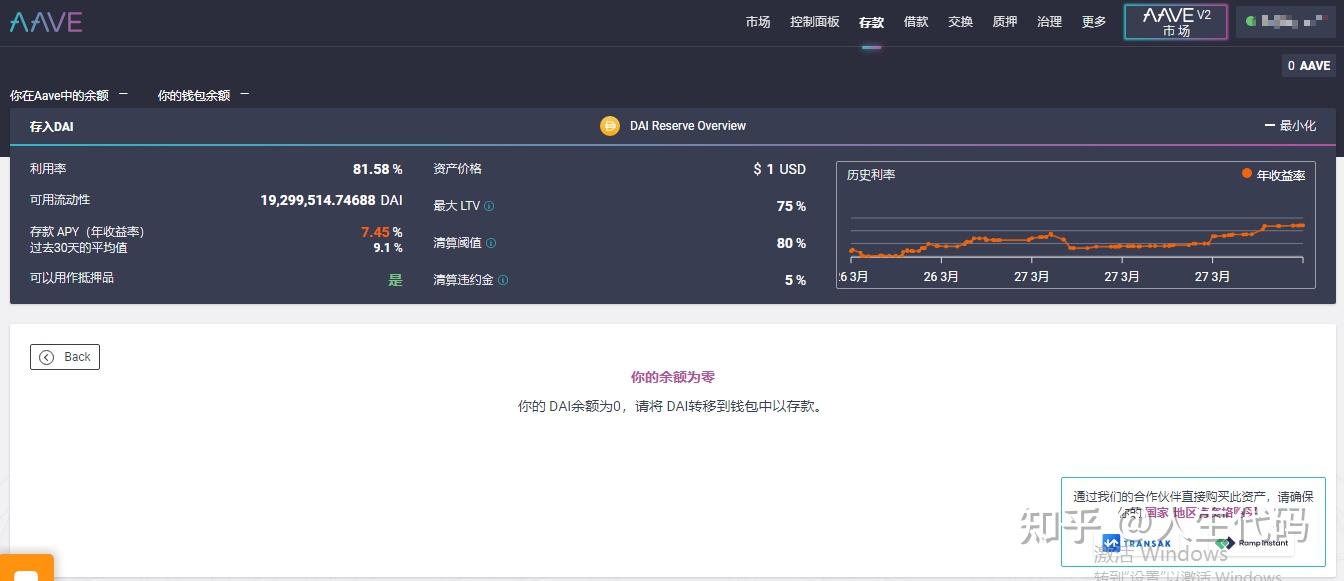Click the 5 % liquidation penalty value
Screen dimensions: 1344x581
click(x=795, y=280)
